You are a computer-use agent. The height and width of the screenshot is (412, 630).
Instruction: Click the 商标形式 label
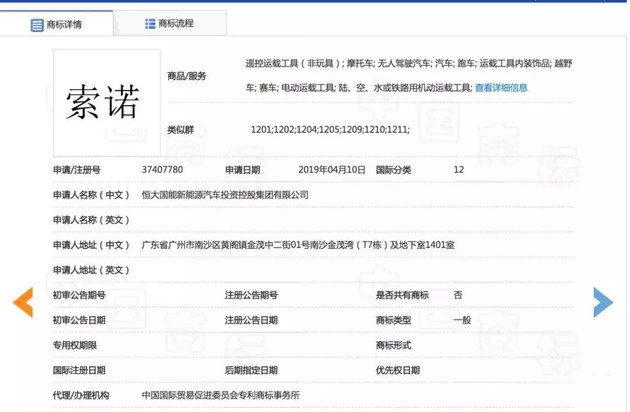[x=393, y=345]
